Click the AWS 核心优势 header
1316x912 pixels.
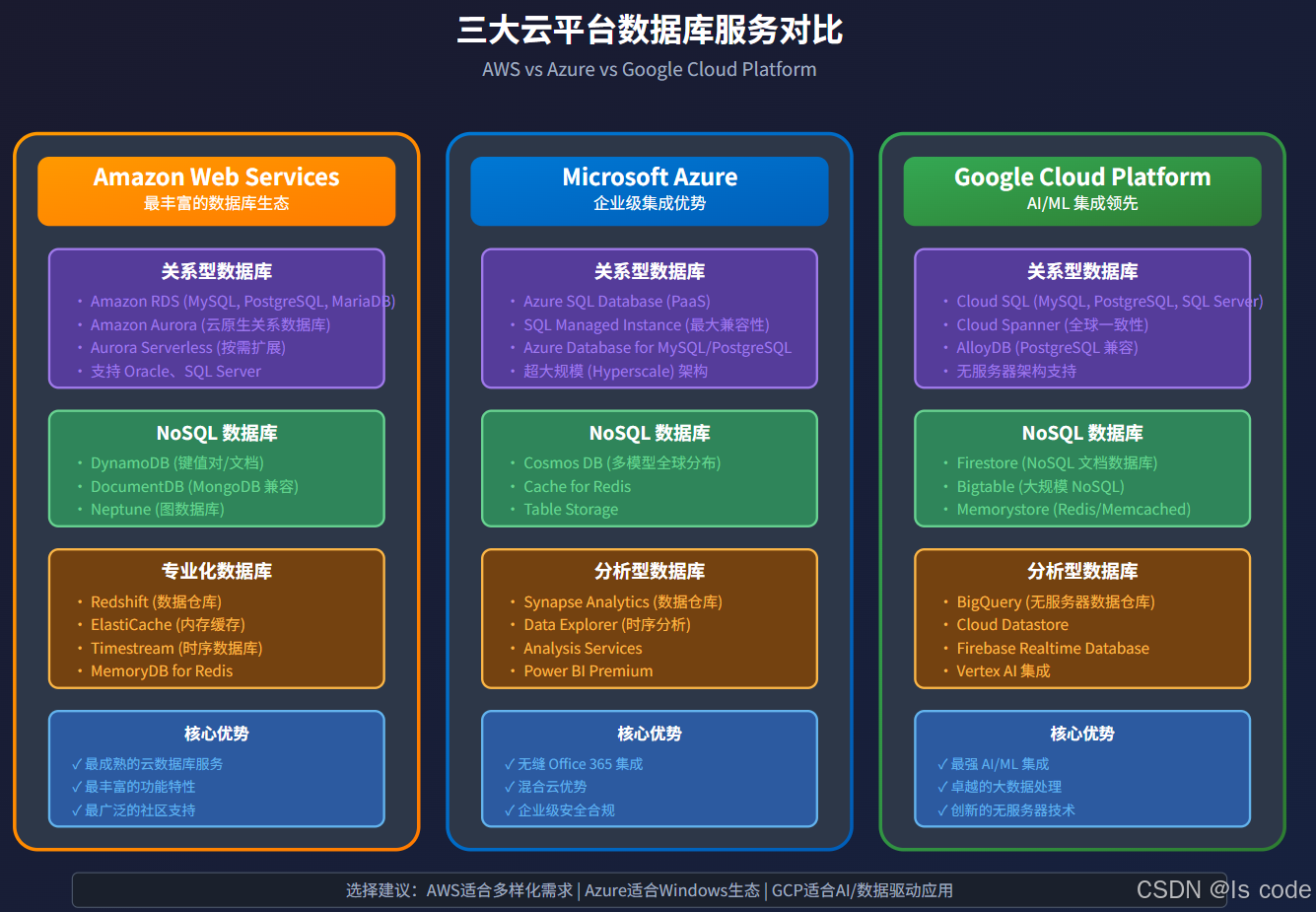(x=216, y=733)
